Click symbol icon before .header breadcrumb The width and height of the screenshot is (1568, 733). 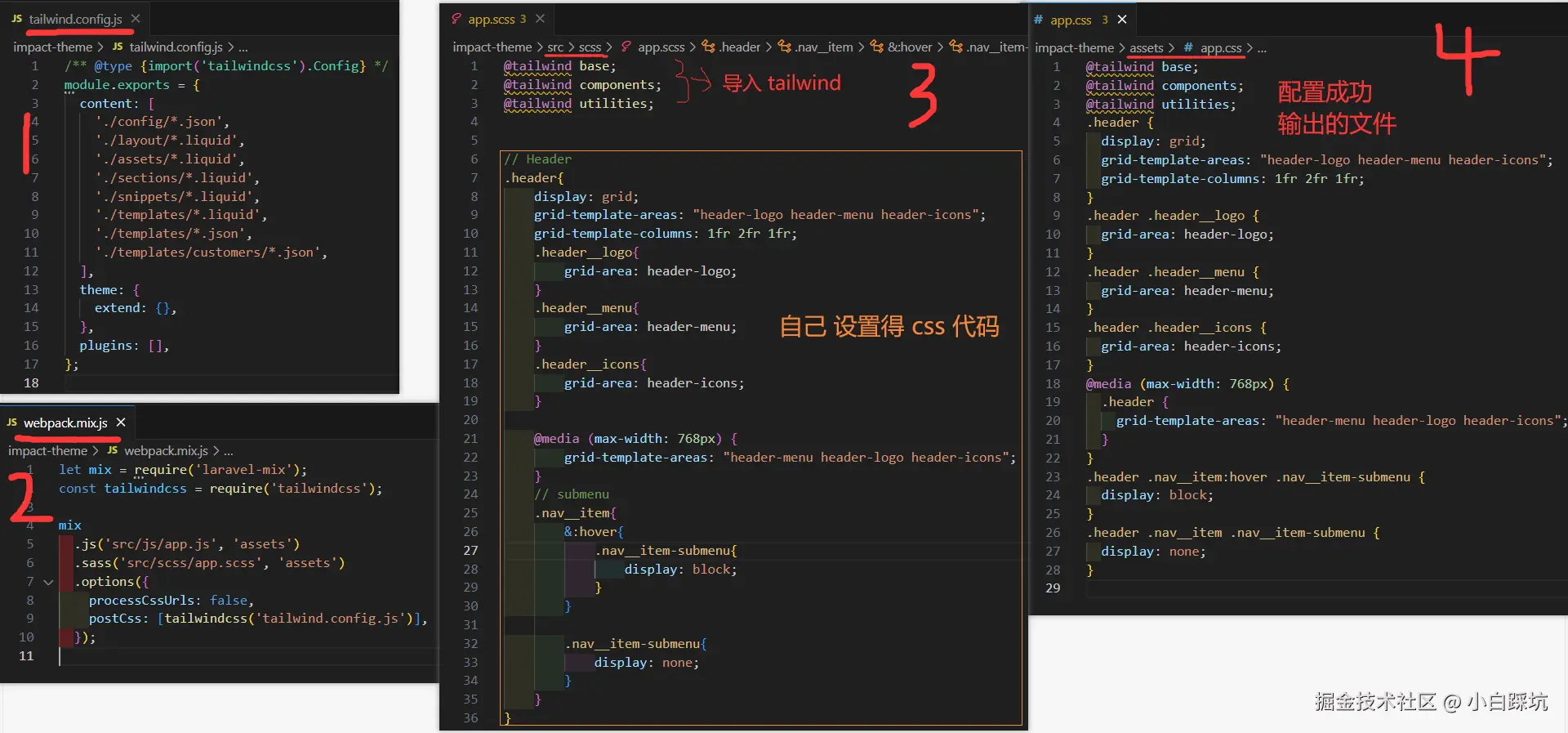(708, 47)
